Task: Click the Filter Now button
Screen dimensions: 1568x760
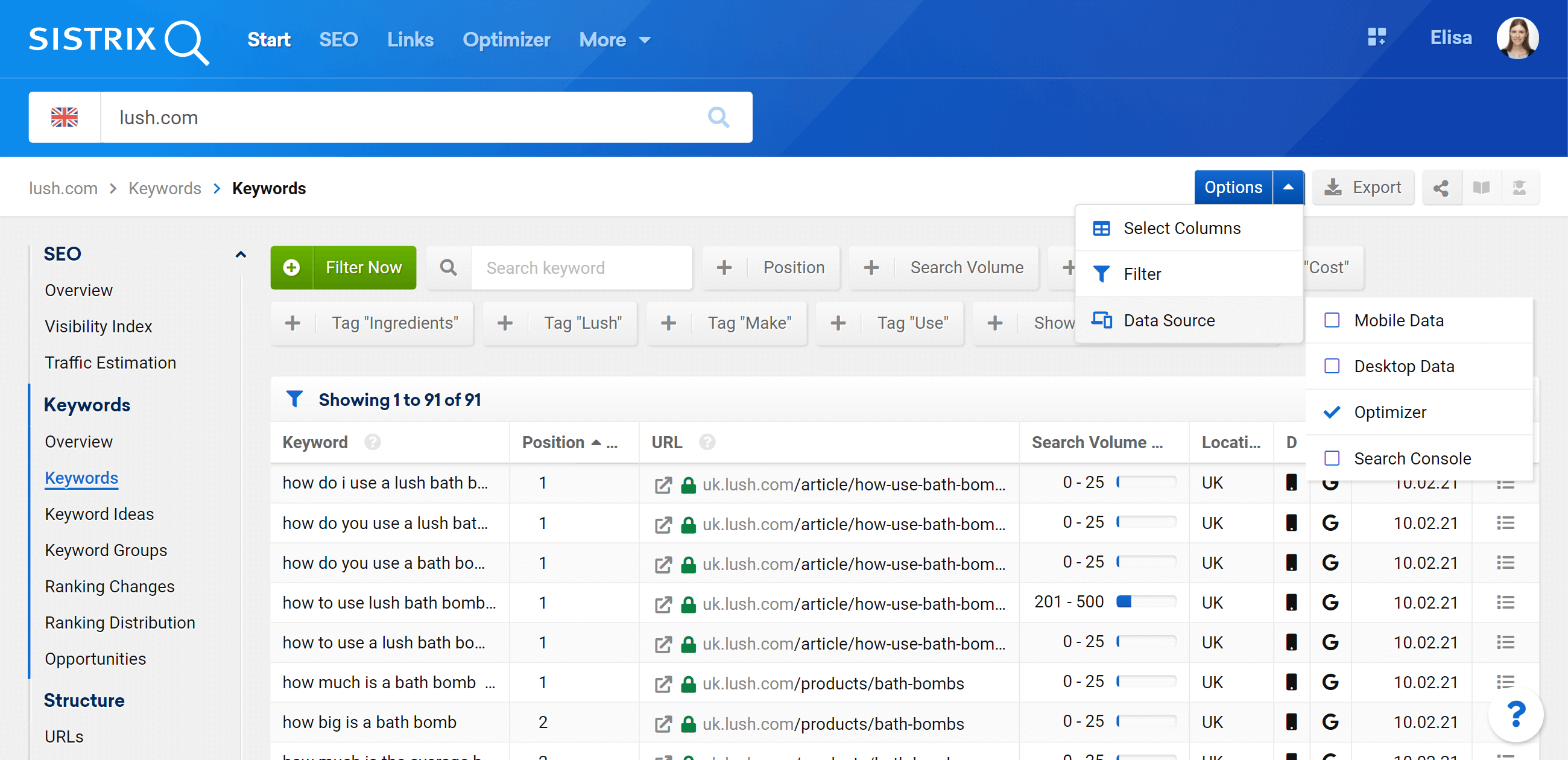Action: point(343,267)
